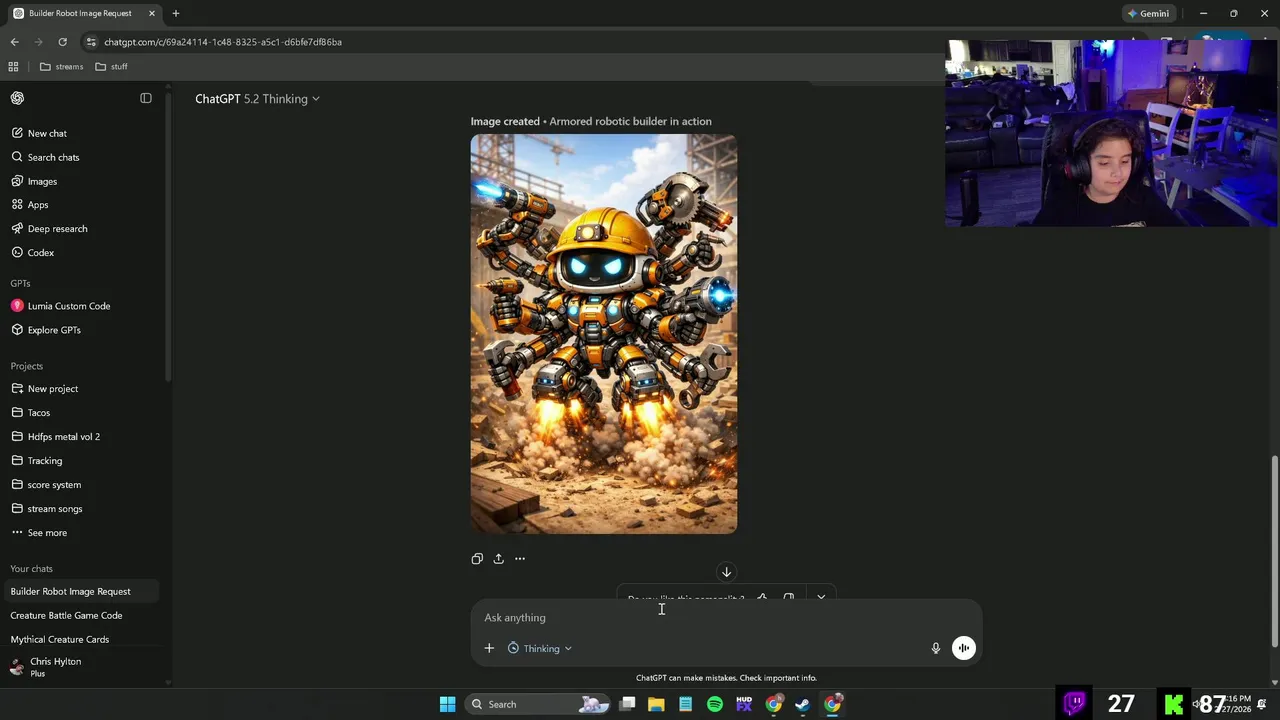Collapse the sidebar with the panel icon
Viewport: 1280px width, 720px height.
tap(146, 98)
